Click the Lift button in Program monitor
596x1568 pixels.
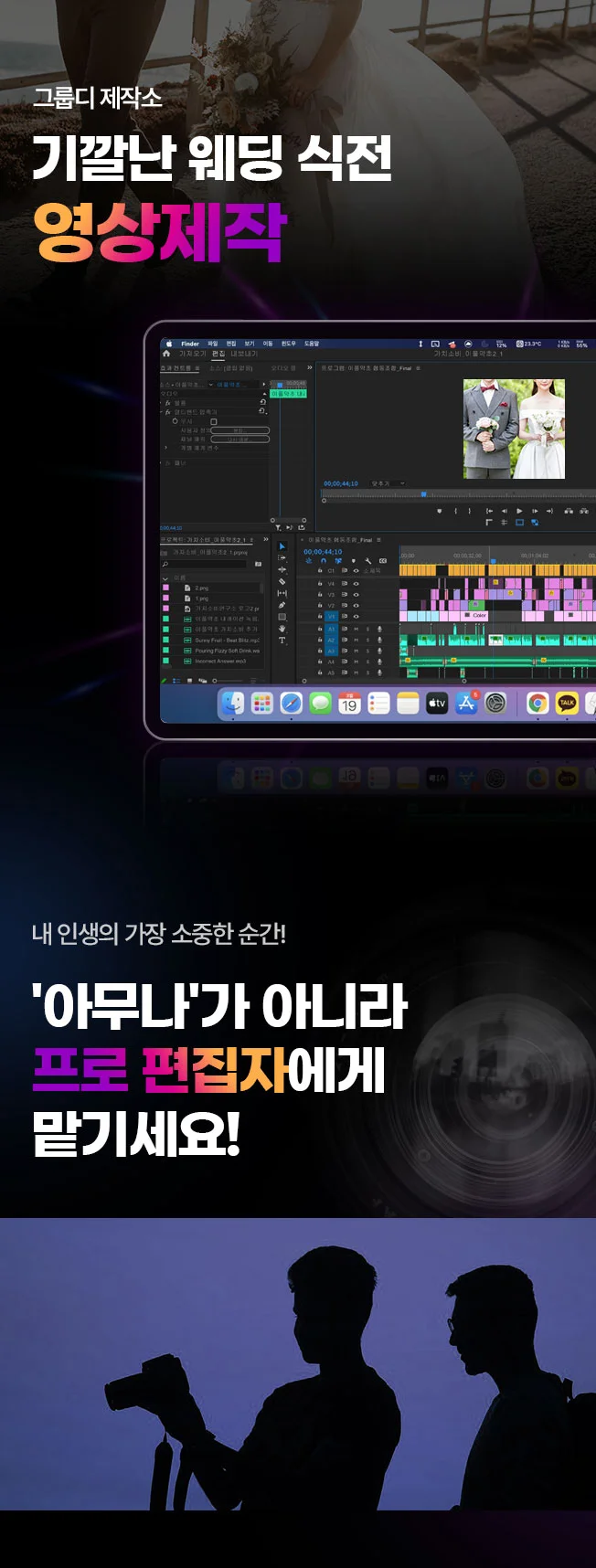pyautogui.click(x=569, y=511)
